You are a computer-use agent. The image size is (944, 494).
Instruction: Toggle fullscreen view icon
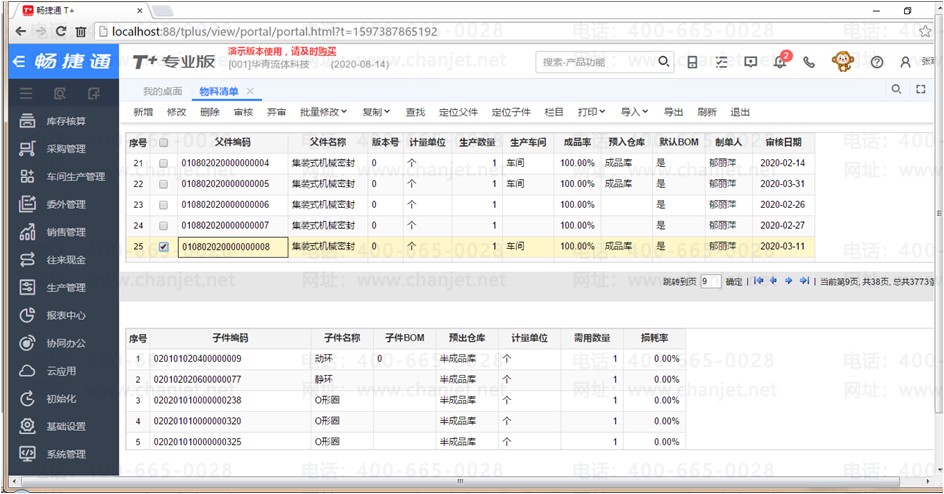[x=921, y=90]
